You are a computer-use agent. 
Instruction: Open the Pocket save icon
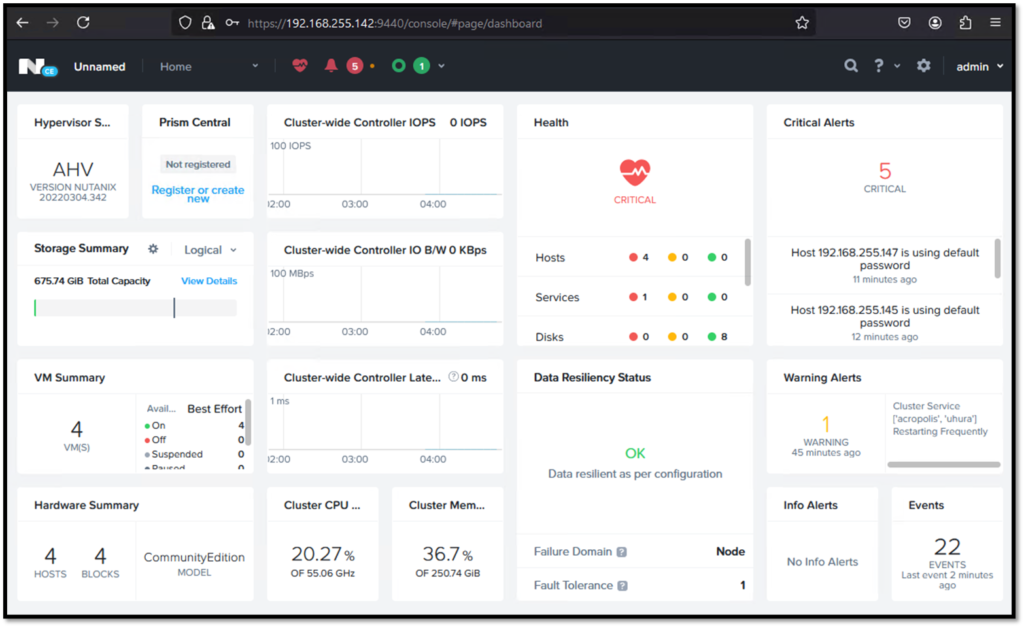[904, 23]
